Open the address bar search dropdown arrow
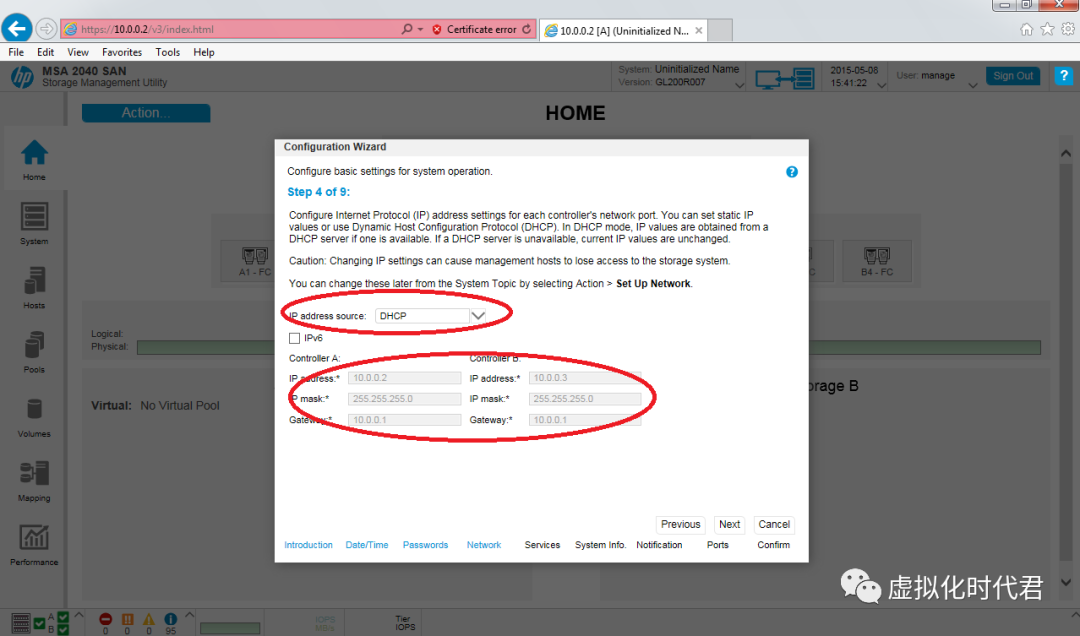 coord(420,29)
